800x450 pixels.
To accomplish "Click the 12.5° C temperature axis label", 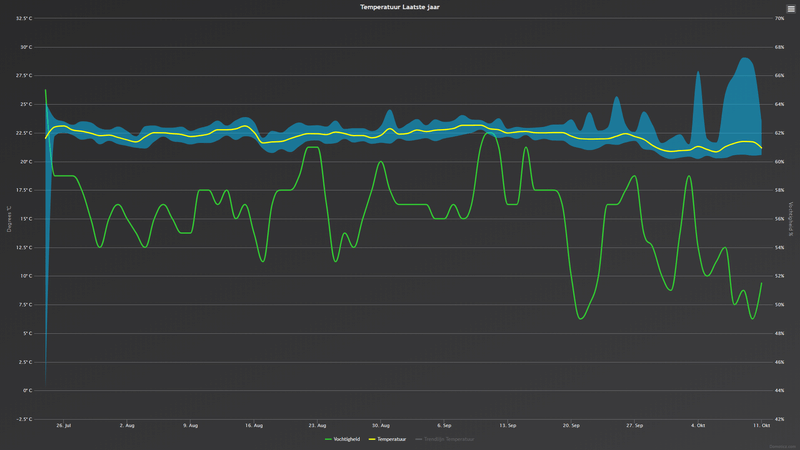I will pos(24,247).
